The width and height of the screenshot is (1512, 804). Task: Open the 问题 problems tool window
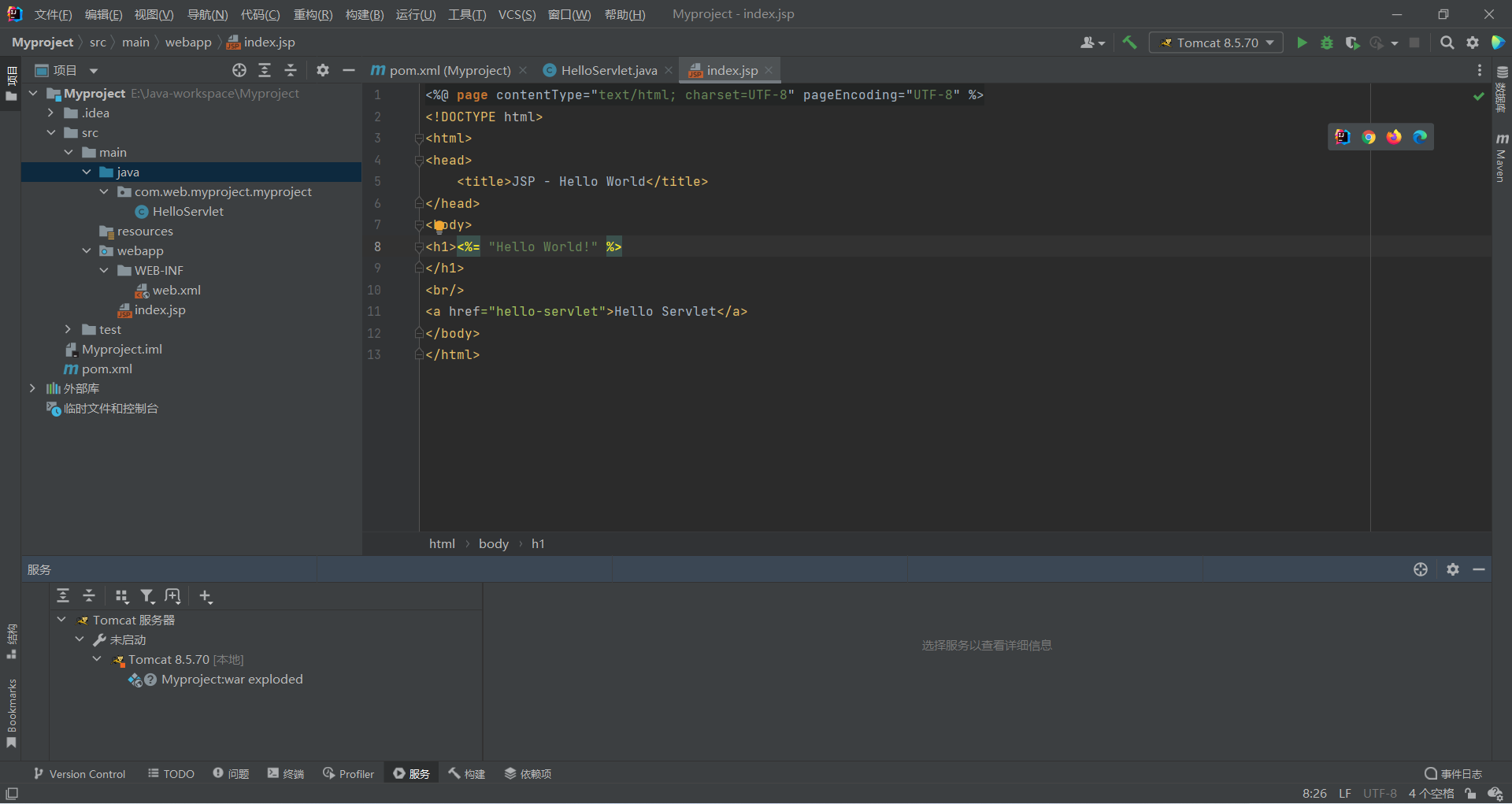point(231,774)
